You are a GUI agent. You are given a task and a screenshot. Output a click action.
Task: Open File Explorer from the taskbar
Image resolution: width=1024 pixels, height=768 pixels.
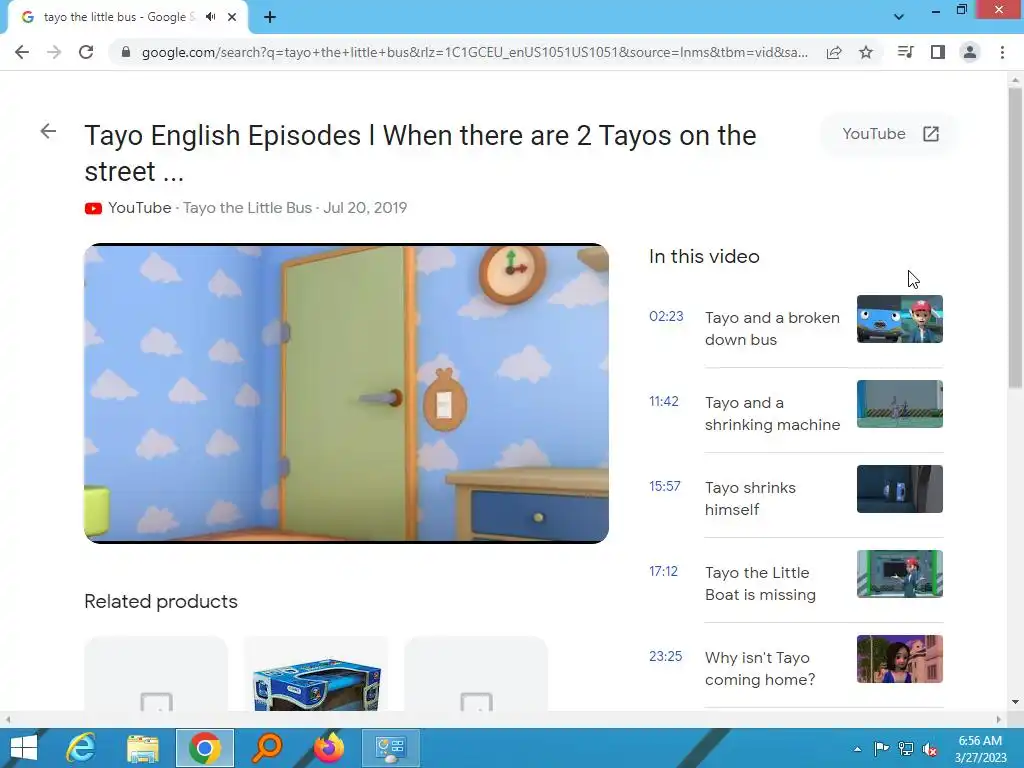click(143, 748)
